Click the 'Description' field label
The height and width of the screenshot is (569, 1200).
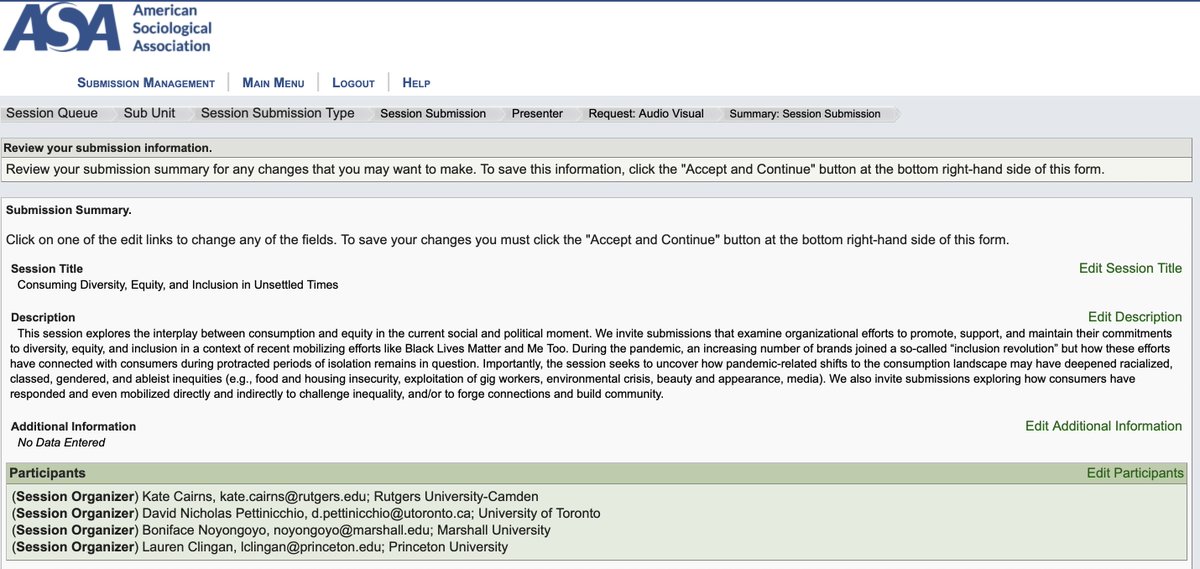43,318
